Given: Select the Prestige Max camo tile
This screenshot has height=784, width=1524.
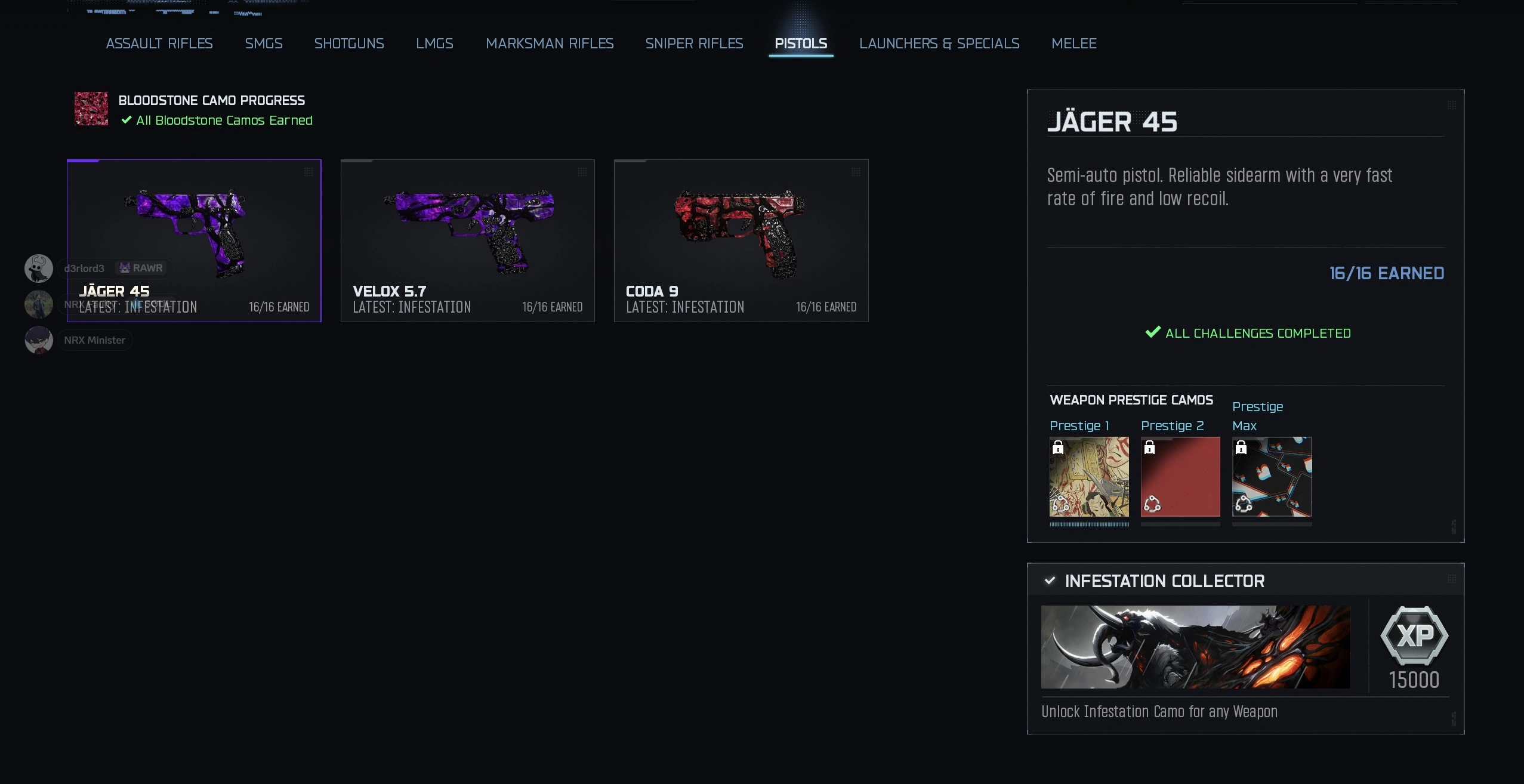Looking at the screenshot, I should point(1272,477).
